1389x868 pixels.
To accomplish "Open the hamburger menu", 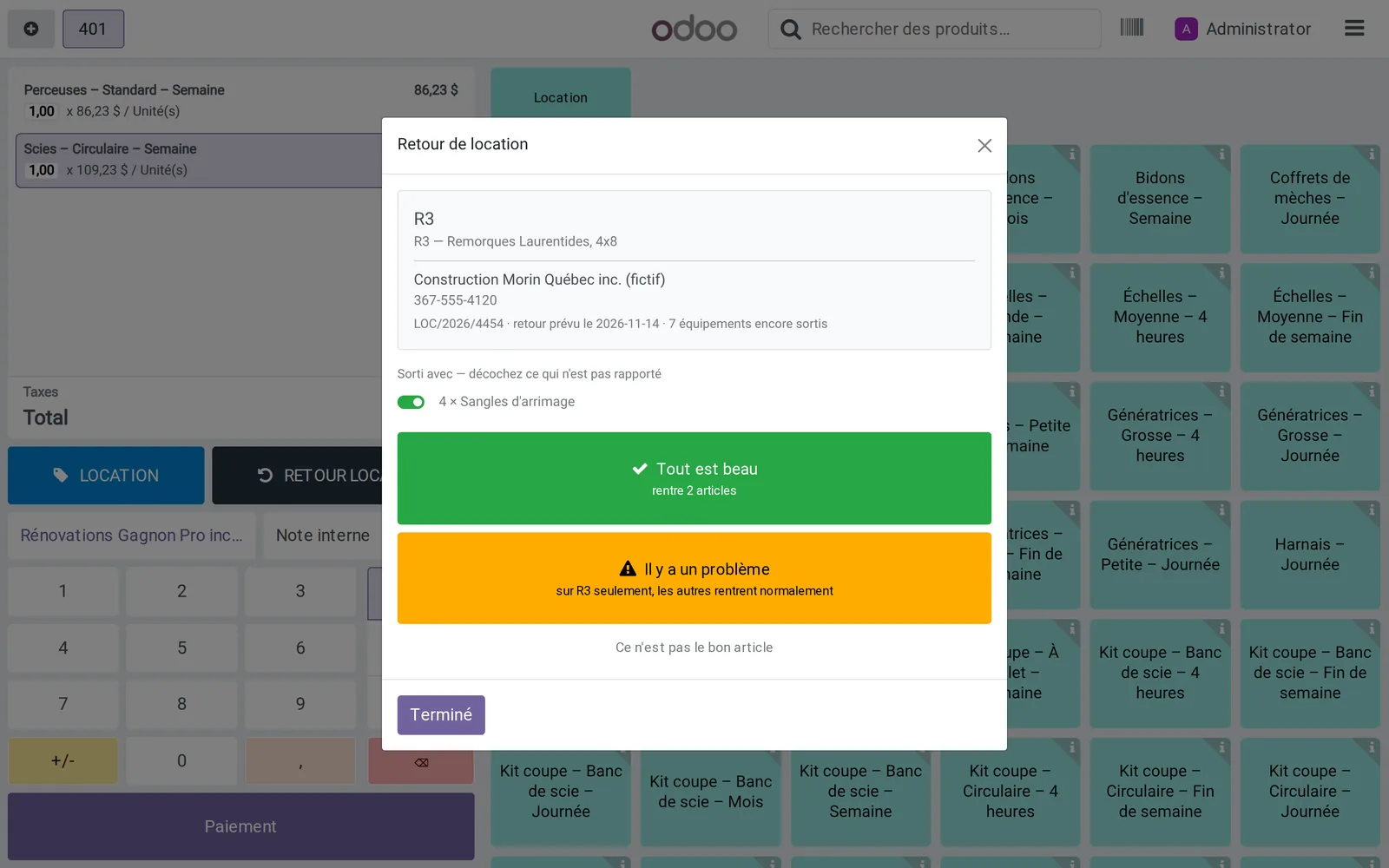I will [x=1354, y=29].
